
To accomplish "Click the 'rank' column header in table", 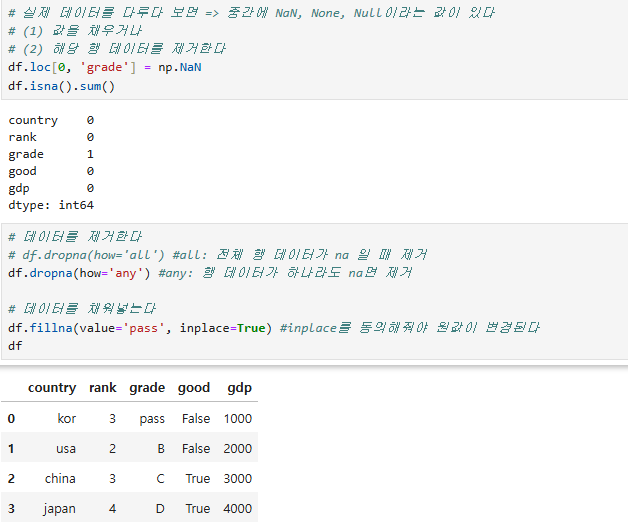I will click(103, 388).
